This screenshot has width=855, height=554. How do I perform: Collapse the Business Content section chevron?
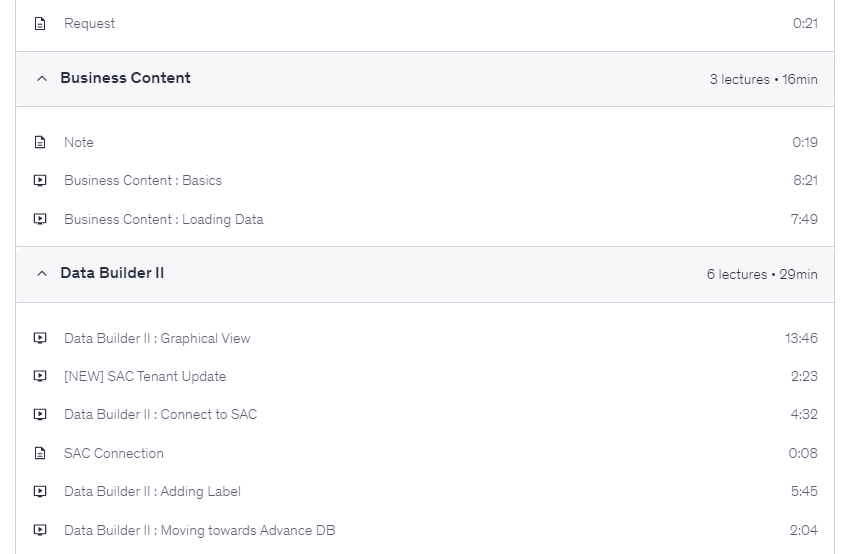coord(41,78)
